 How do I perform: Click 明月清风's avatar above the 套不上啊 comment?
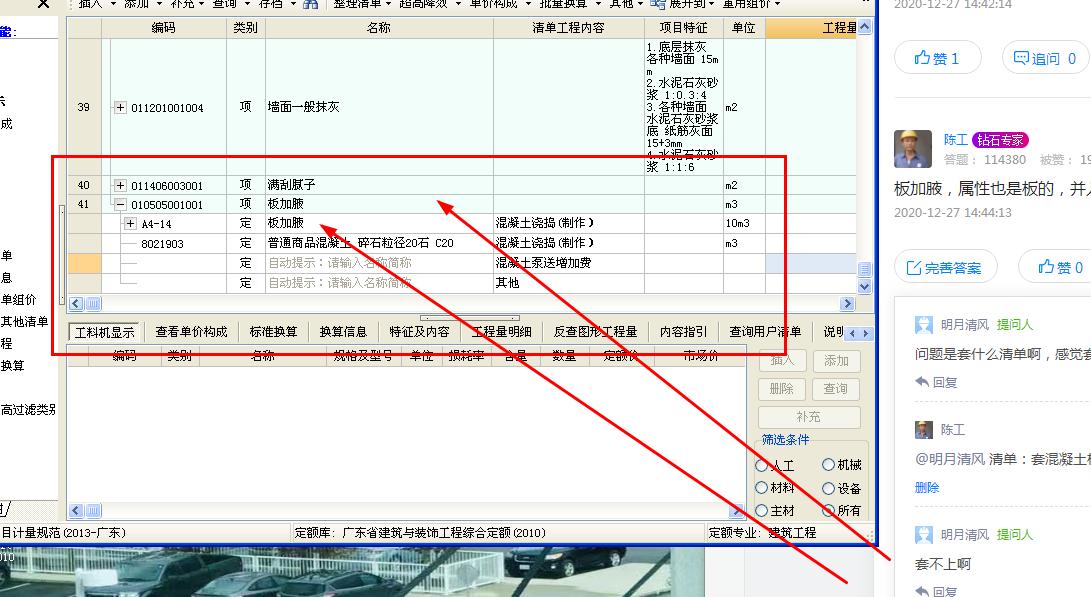click(923, 535)
